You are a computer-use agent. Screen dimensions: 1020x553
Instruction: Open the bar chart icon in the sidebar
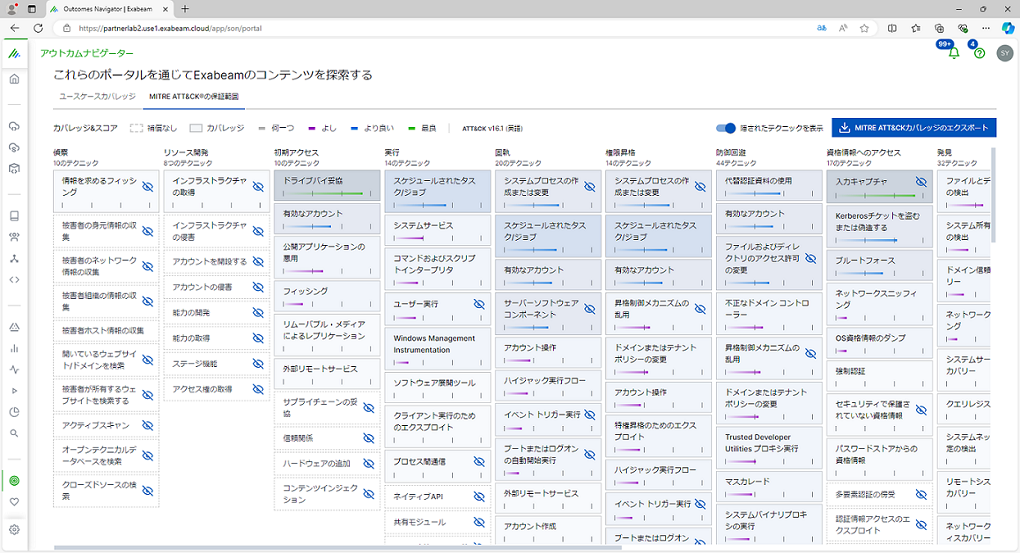tap(14, 348)
